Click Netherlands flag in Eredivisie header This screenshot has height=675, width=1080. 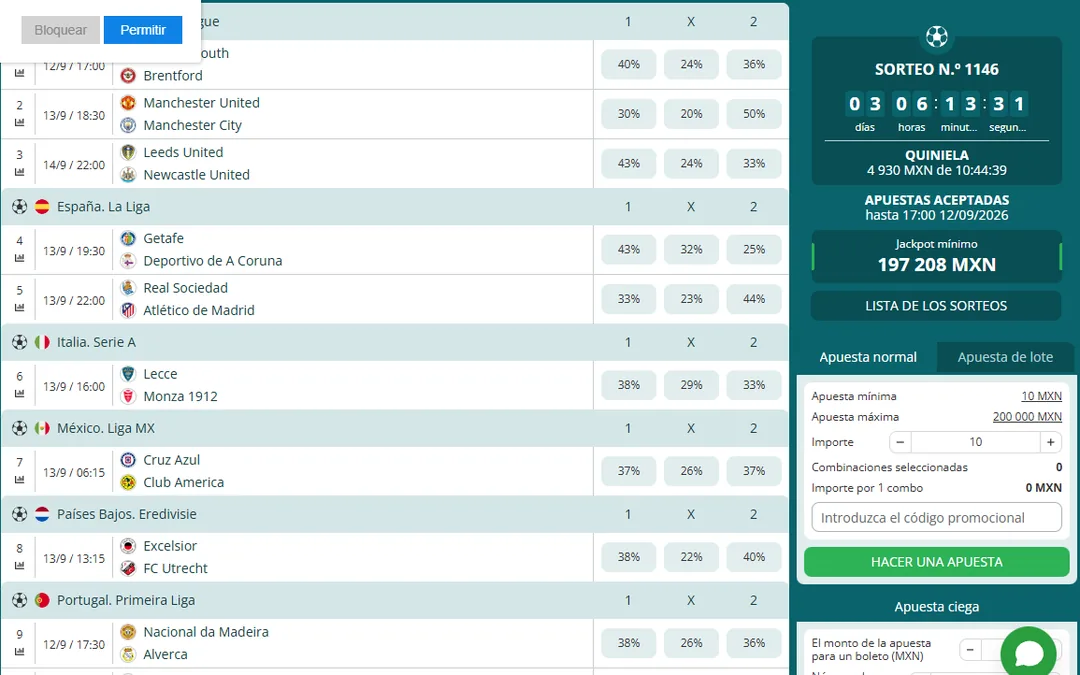click(42, 515)
